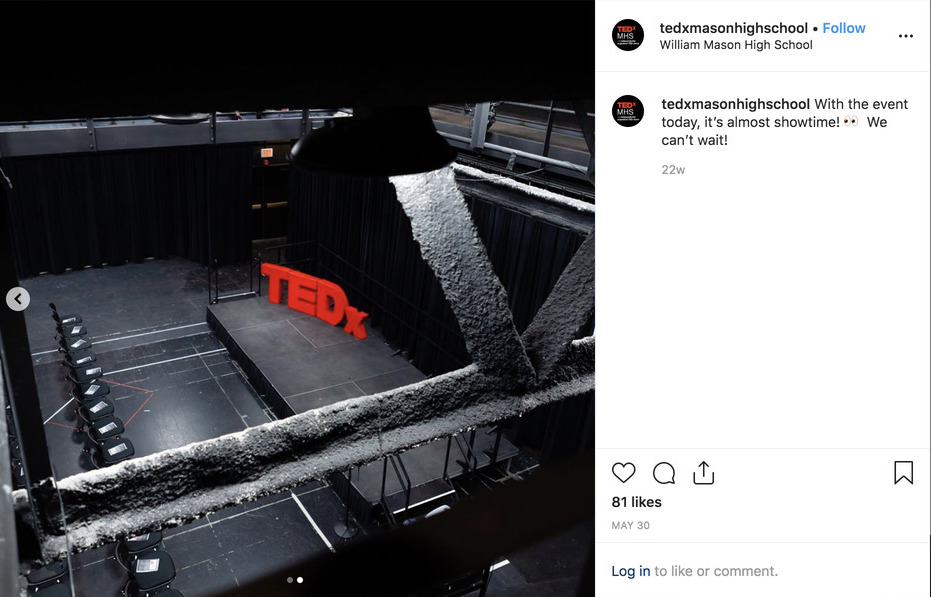Click the 22w timestamp under the caption
The width and height of the screenshot is (931, 597).
click(x=673, y=170)
